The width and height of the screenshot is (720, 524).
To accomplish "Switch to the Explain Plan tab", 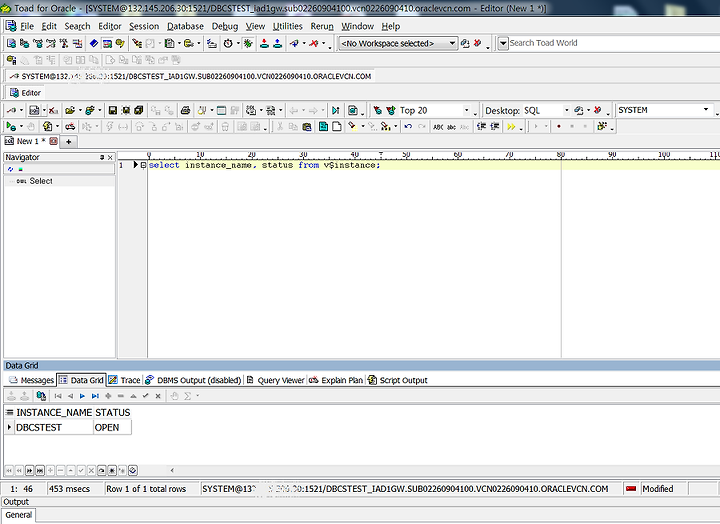I will [336, 380].
